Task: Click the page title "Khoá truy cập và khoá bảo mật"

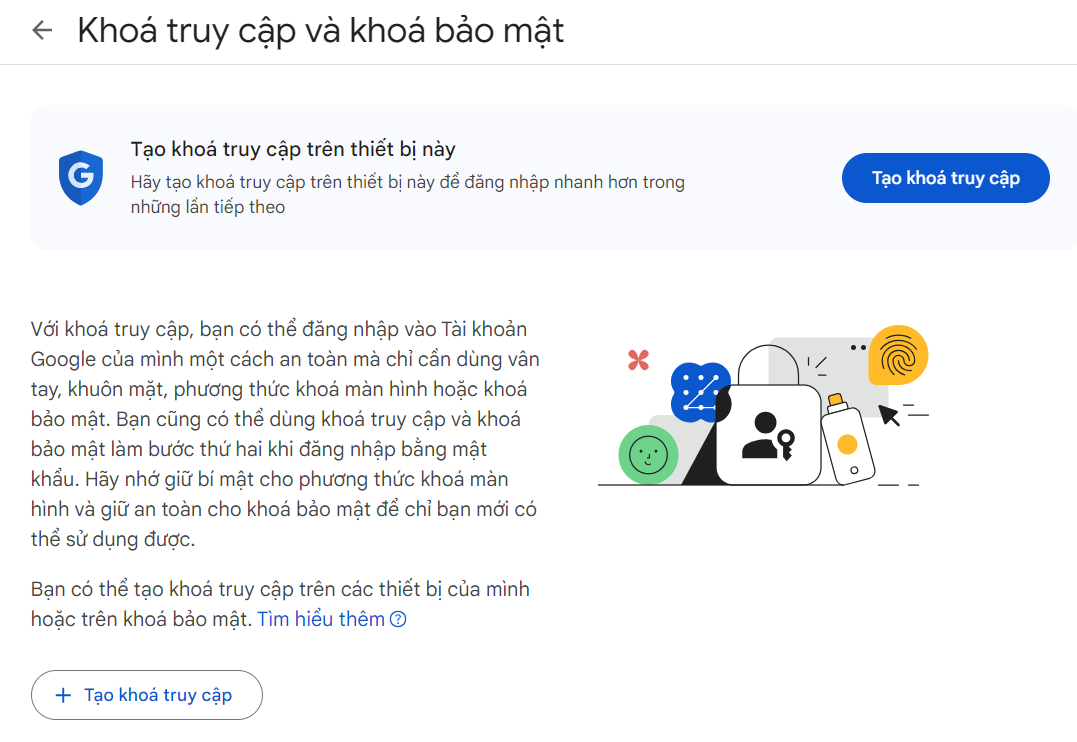Action: point(320,30)
